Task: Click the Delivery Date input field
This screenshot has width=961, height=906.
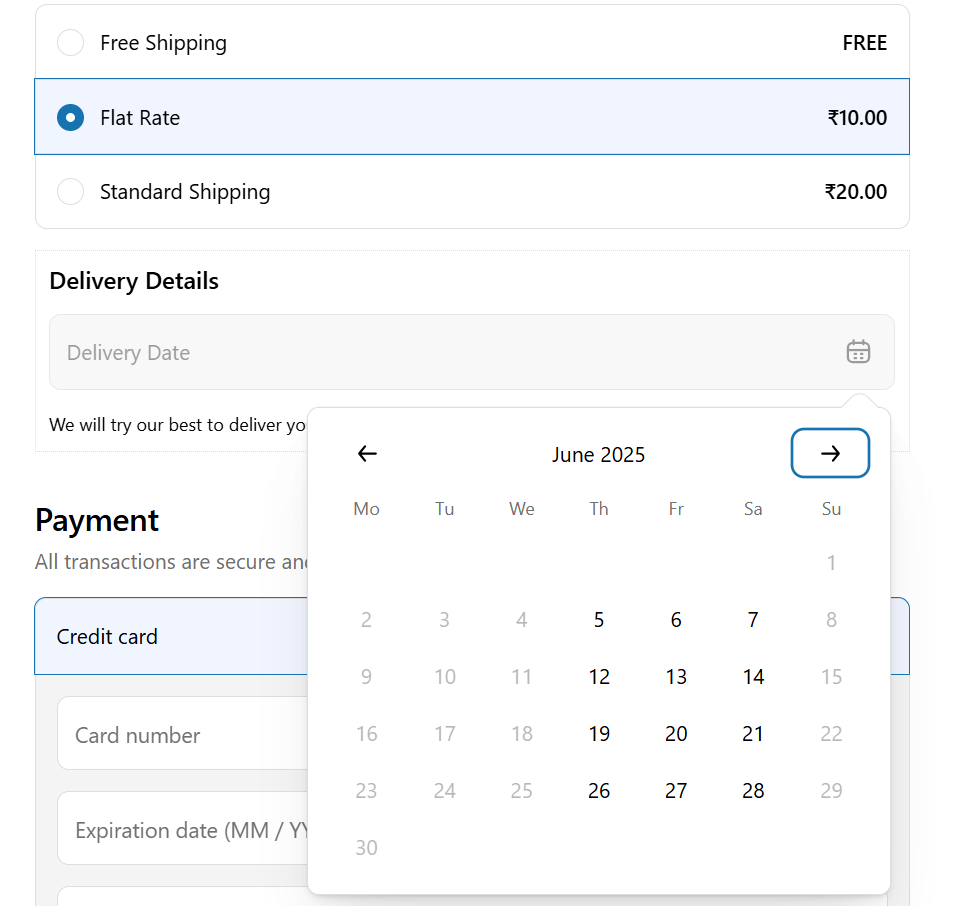Action: 471,352
